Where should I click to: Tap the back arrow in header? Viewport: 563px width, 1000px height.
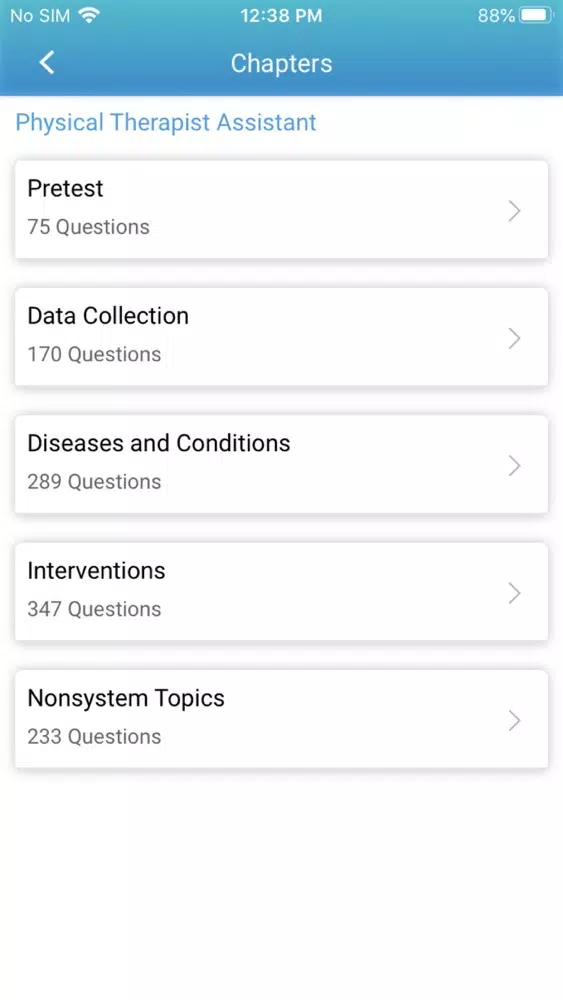[47, 62]
